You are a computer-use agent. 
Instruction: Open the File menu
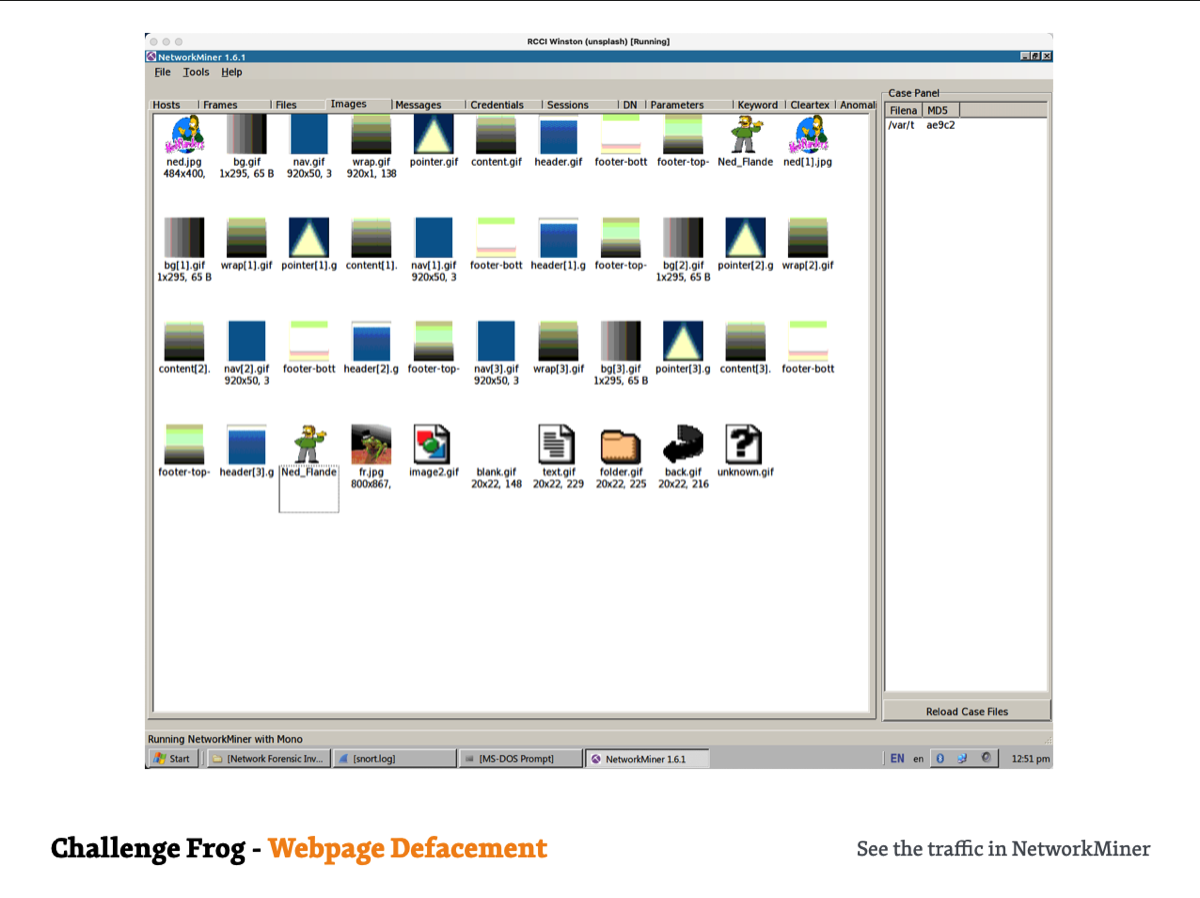(162, 72)
